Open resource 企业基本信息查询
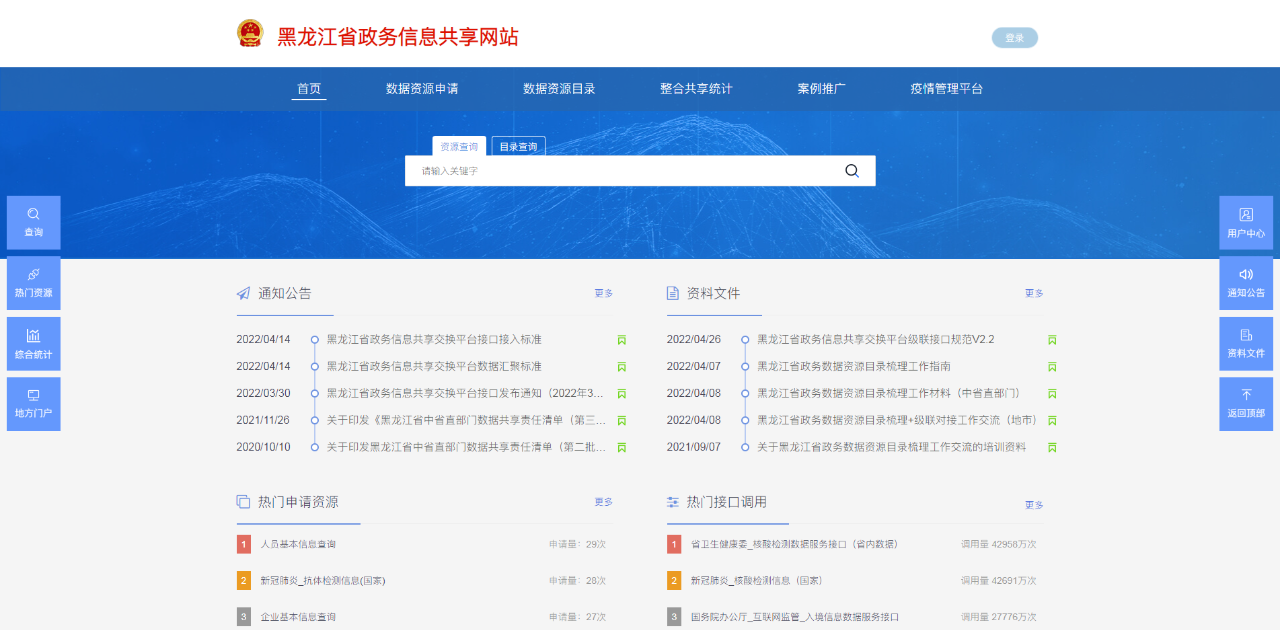1280x630 pixels. click(298, 618)
